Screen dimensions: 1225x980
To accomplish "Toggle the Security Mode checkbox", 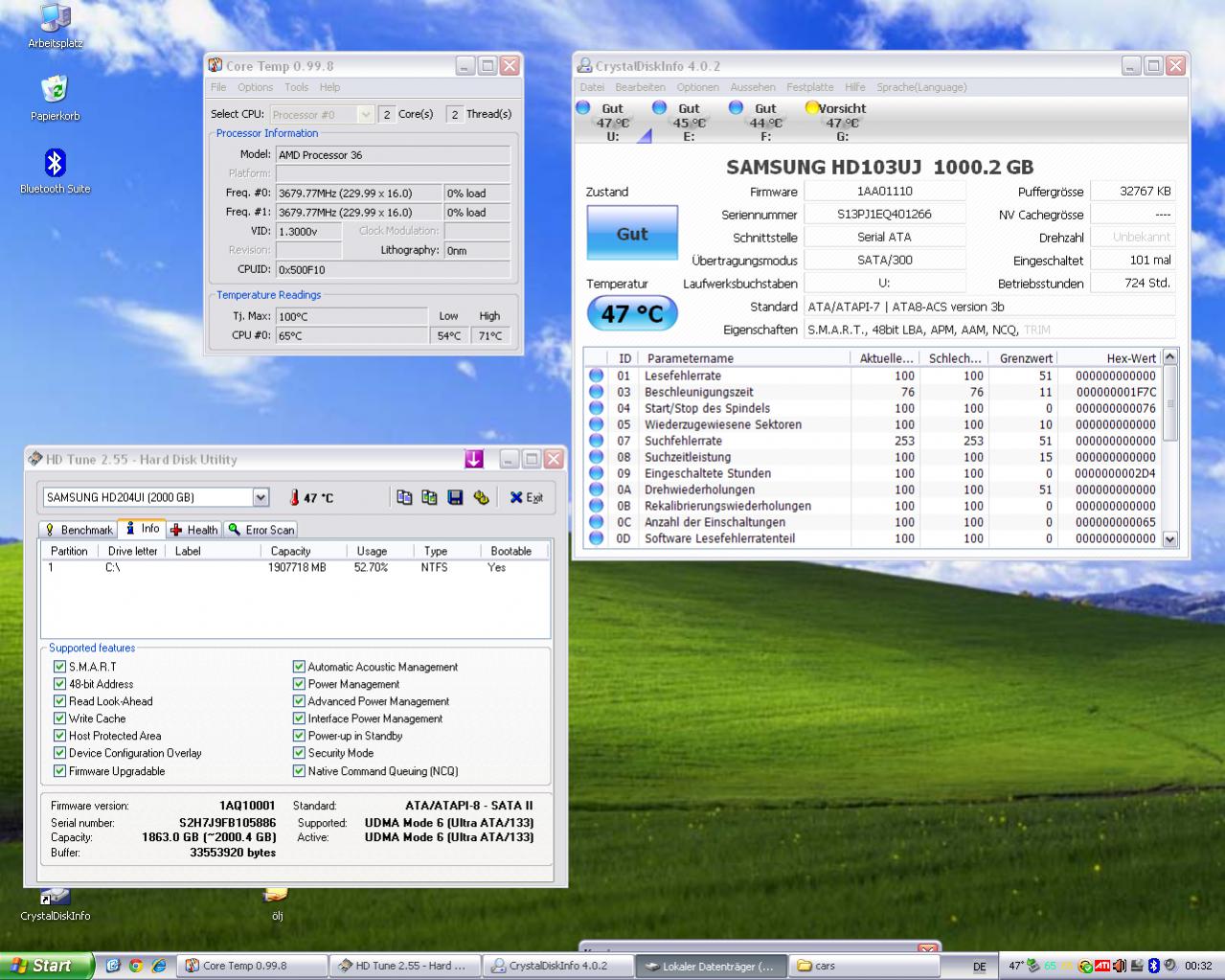I will pos(299,753).
